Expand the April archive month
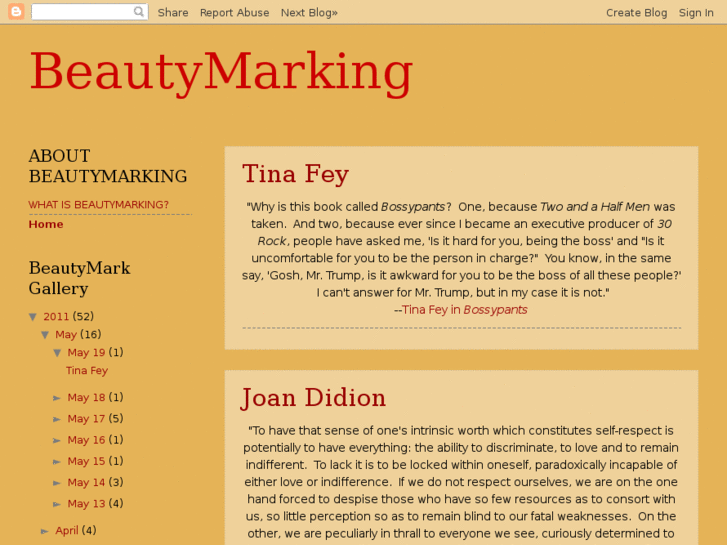The image size is (727, 545). pos(45,532)
